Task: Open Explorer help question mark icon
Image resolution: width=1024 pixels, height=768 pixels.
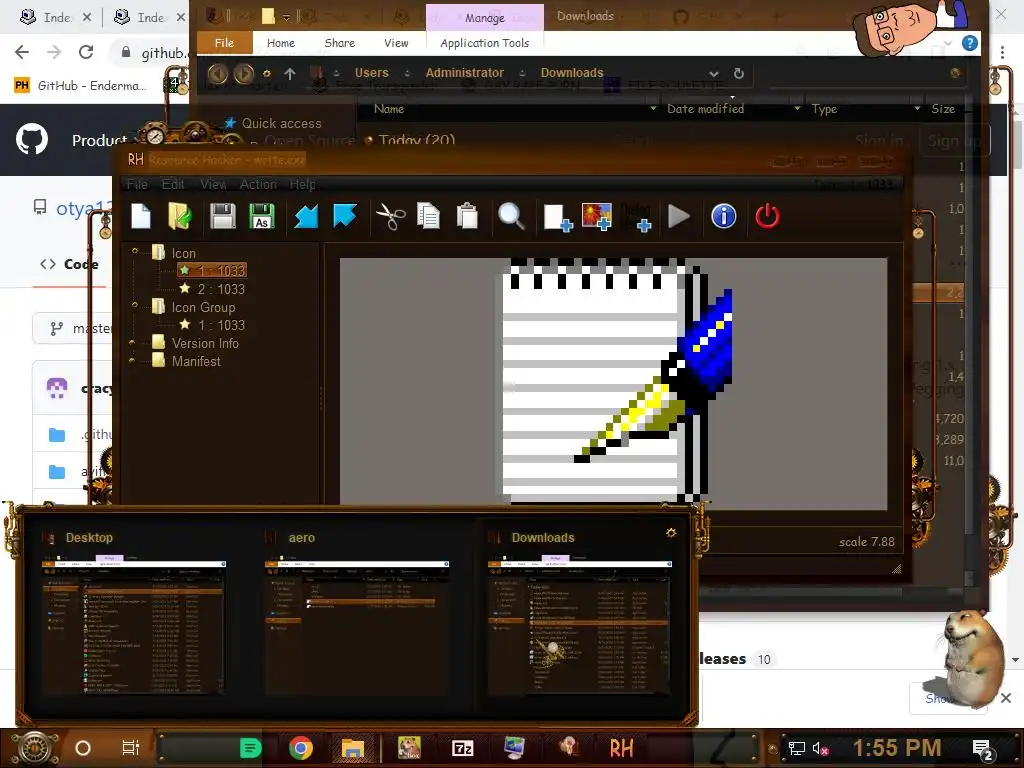Action: pyautogui.click(x=970, y=43)
